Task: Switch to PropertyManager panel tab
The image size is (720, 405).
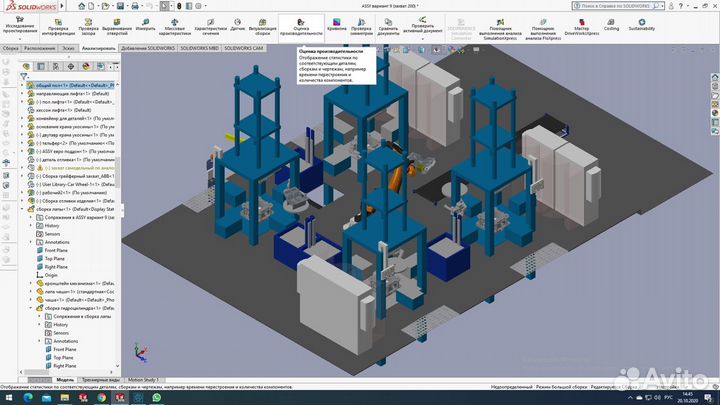Action: click(x=41, y=67)
